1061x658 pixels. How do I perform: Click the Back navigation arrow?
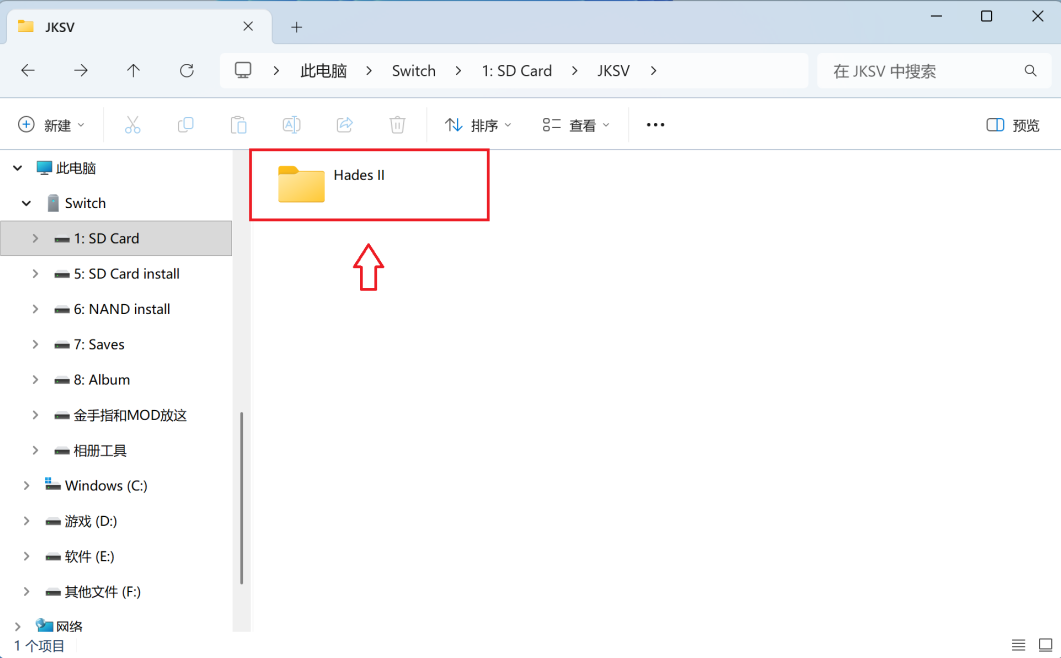pyautogui.click(x=28, y=71)
